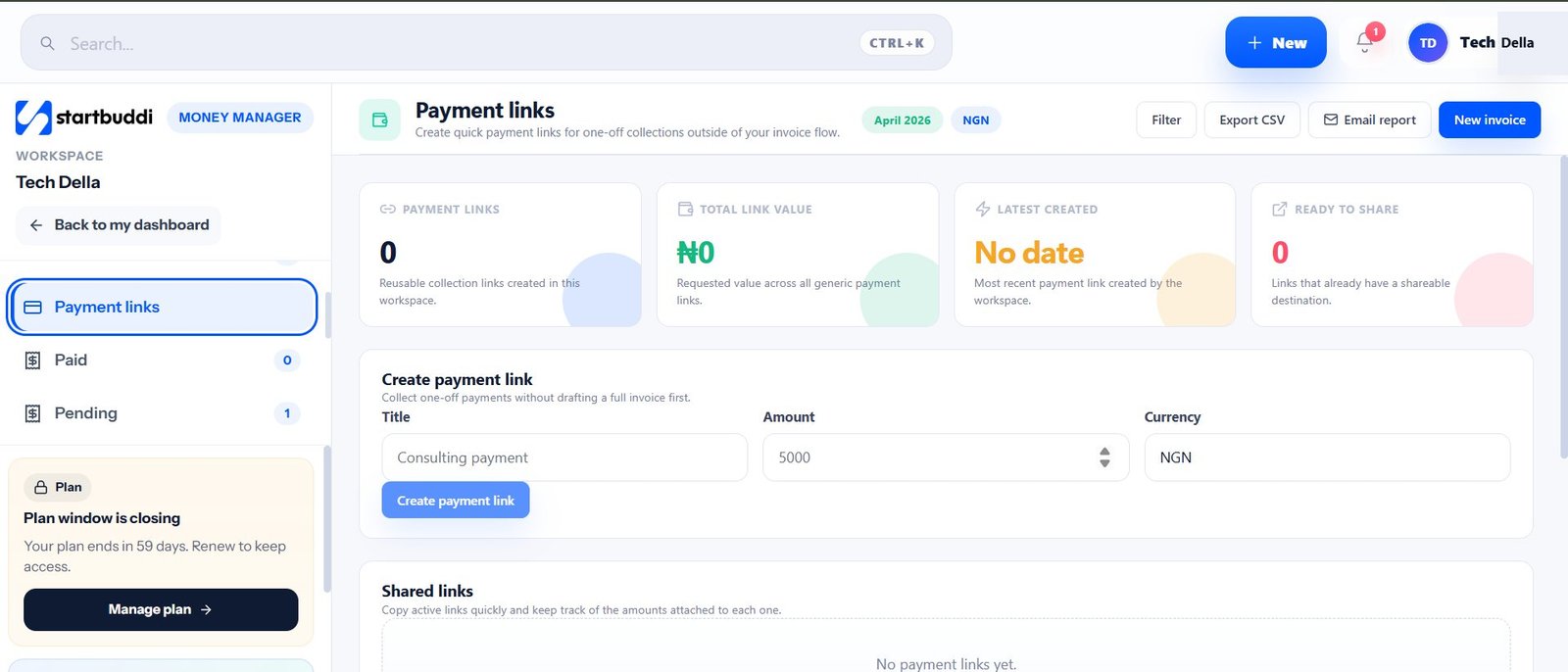Click the arrow icon in Manage plan
Screen dimensions: 1568x672
206,609
